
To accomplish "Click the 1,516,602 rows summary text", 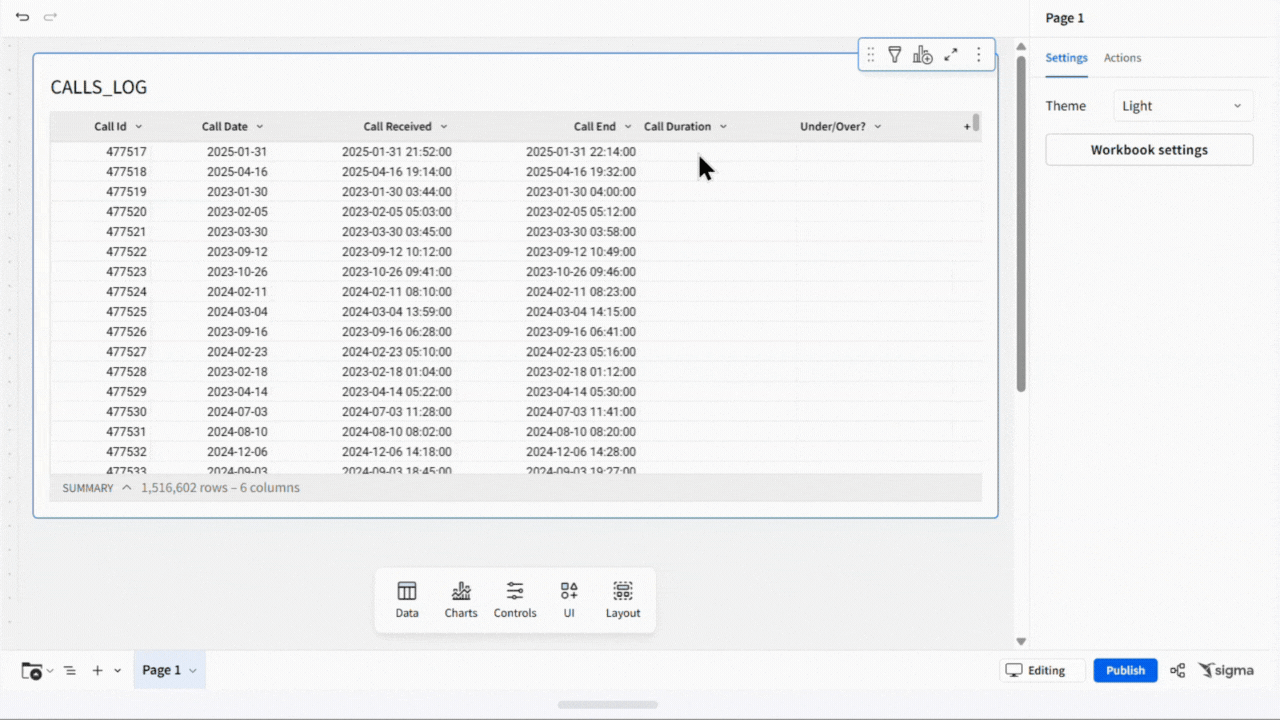I will (220, 488).
